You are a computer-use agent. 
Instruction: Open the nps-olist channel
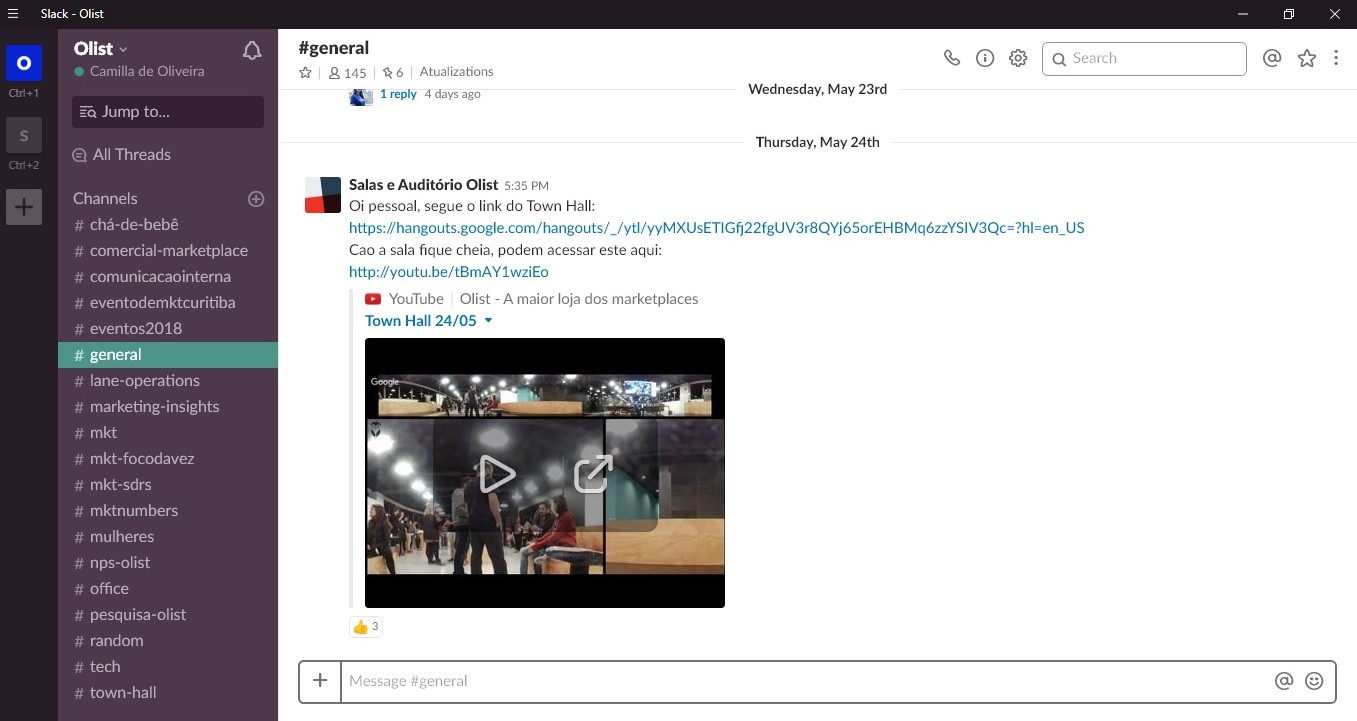click(168, 563)
